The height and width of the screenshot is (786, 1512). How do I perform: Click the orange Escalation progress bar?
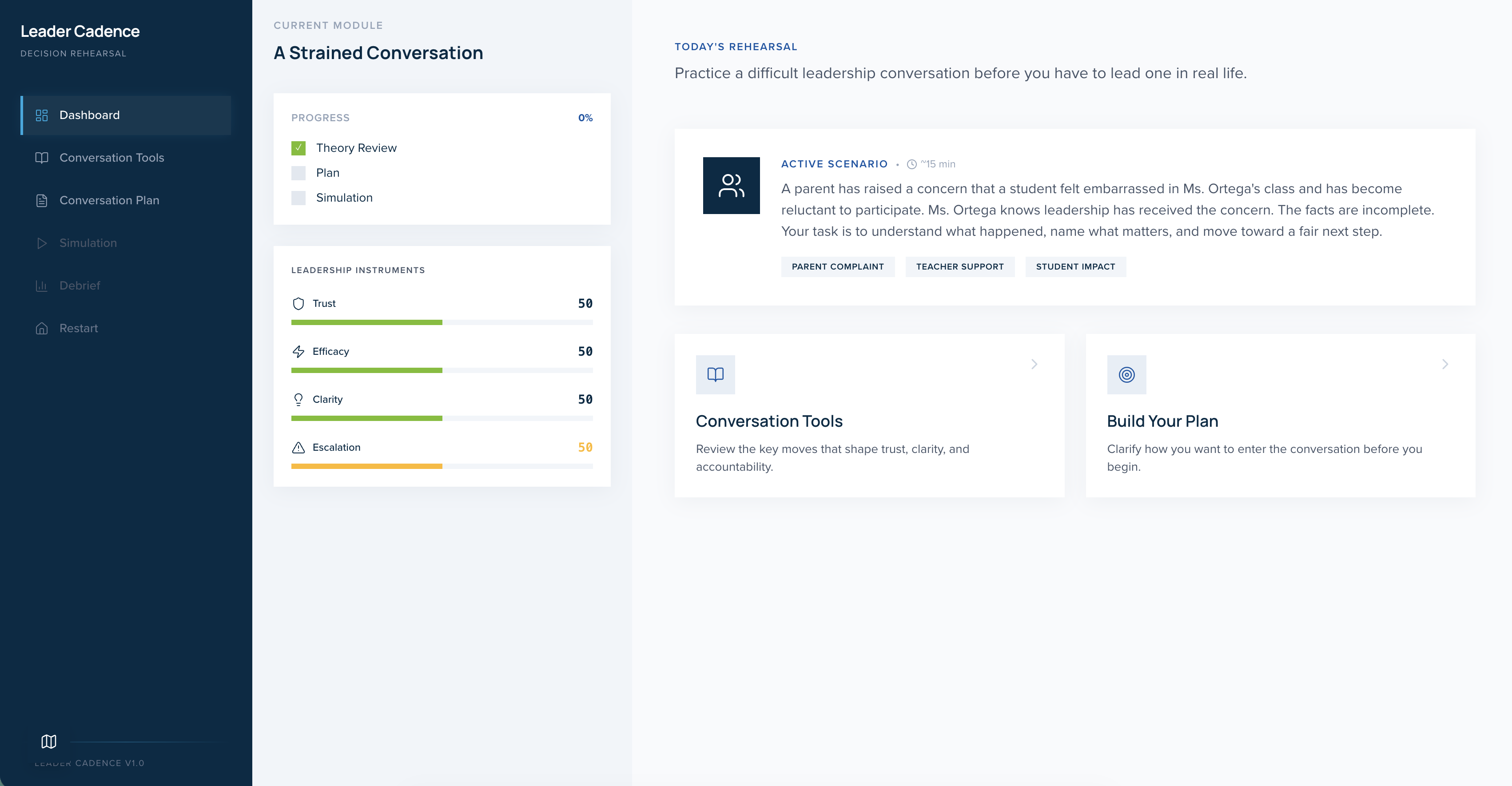(x=442, y=466)
